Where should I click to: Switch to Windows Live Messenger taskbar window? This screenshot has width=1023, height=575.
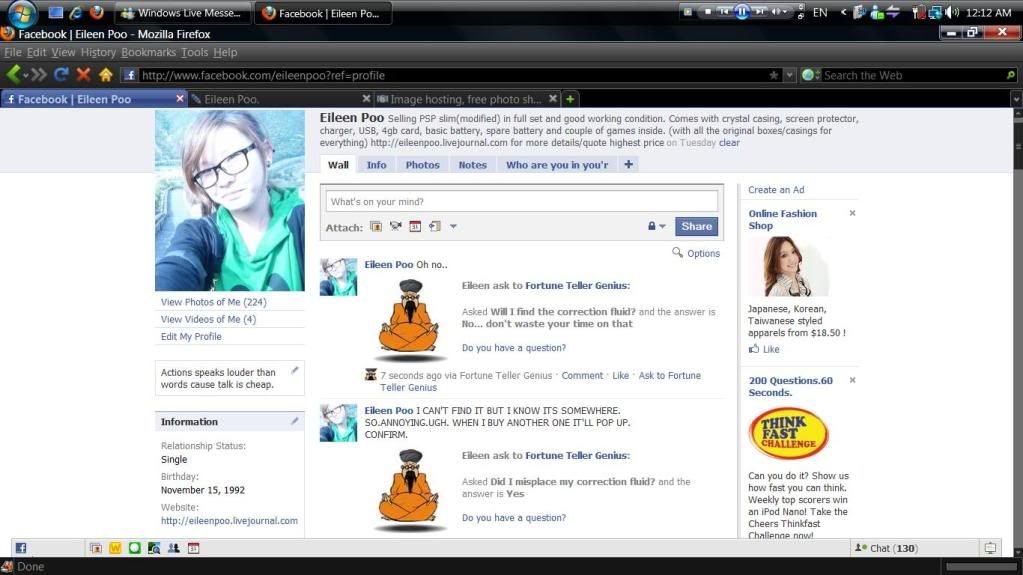[x=183, y=12]
